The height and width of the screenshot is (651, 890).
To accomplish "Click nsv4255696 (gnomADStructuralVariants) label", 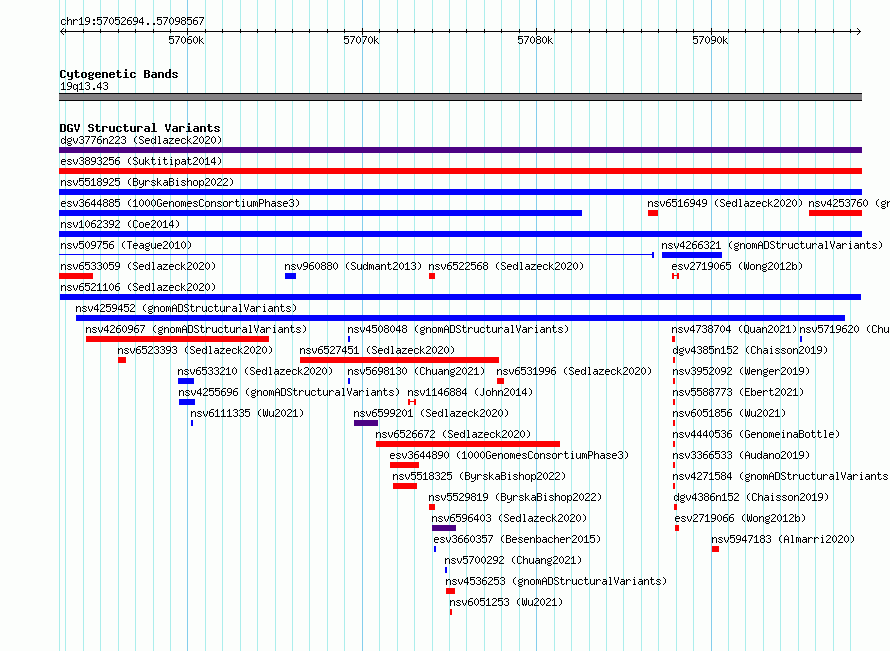I will point(289,392).
